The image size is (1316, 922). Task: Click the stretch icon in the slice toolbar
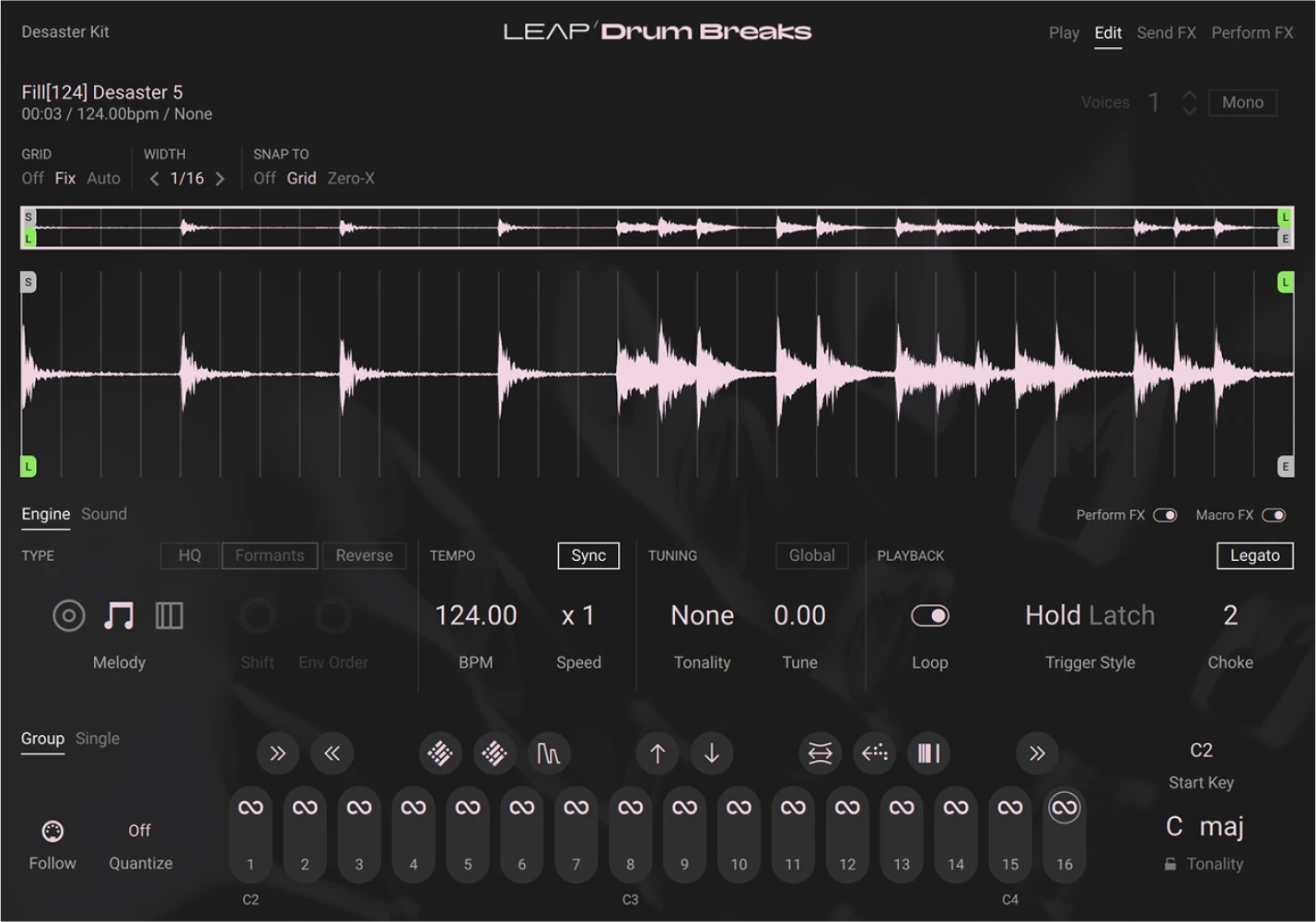pos(820,753)
